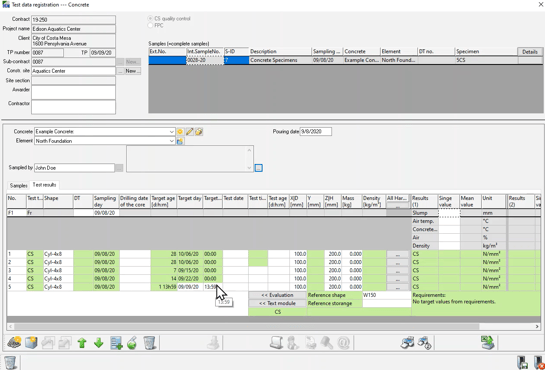Click the first toolbar icon with yellow star

tap(14, 343)
